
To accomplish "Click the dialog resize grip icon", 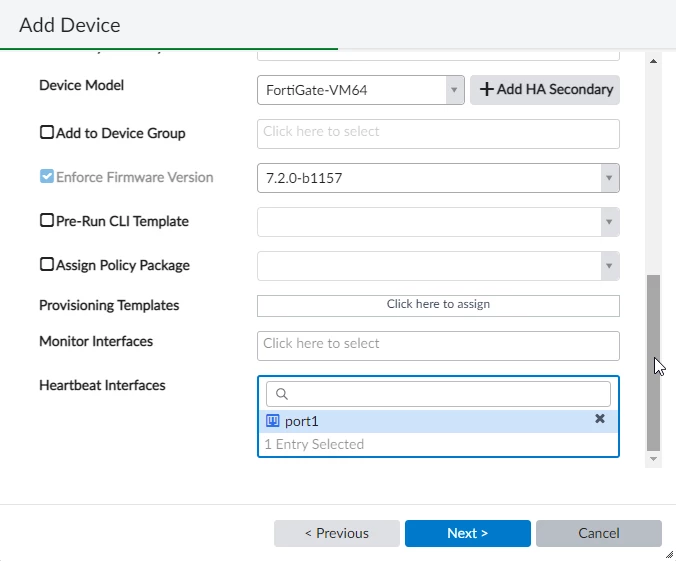I will pos(669,555).
